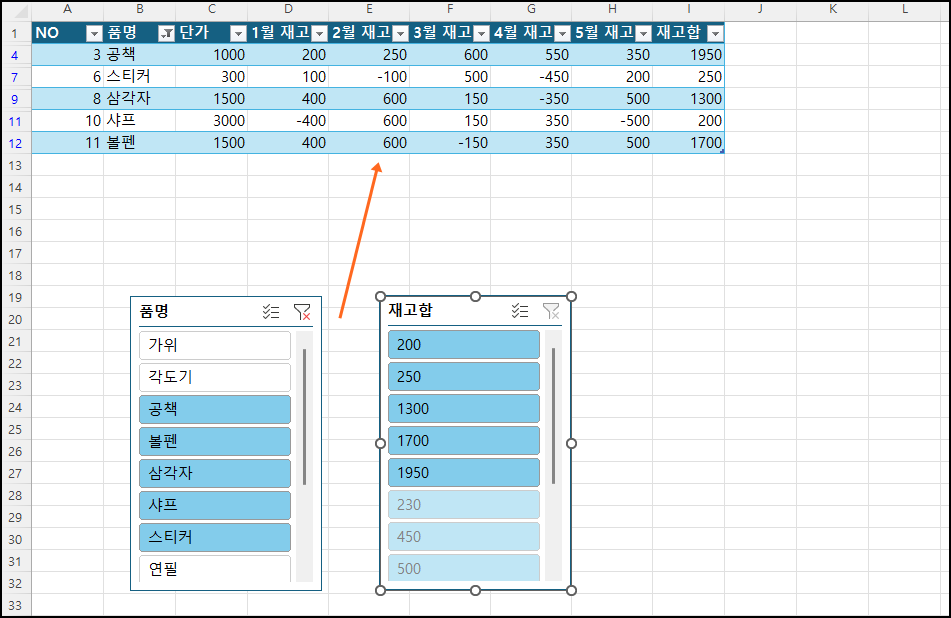Image resolution: width=951 pixels, height=618 pixels.
Task: Toggle multi-select in 품명 slicer
Action: click(271, 312)
